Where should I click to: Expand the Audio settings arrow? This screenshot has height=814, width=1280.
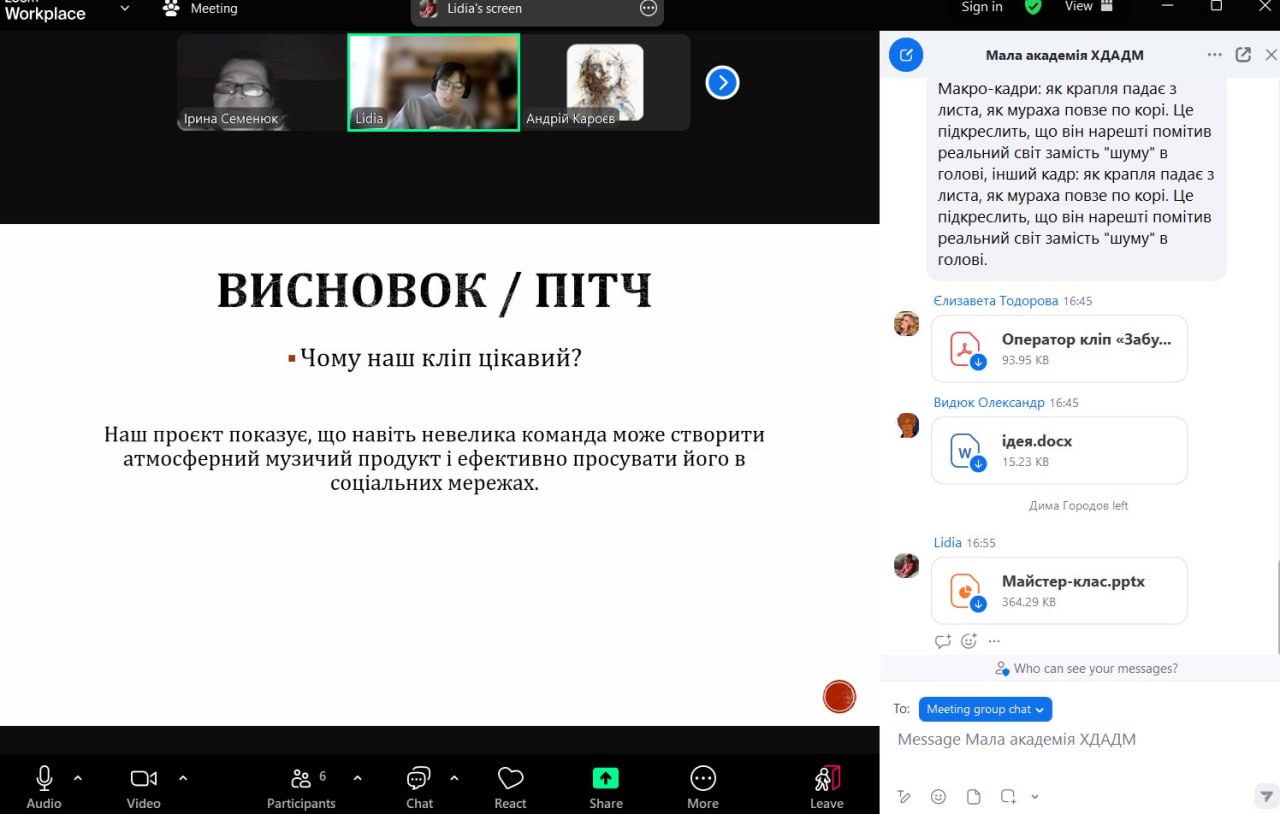point(78,778)
